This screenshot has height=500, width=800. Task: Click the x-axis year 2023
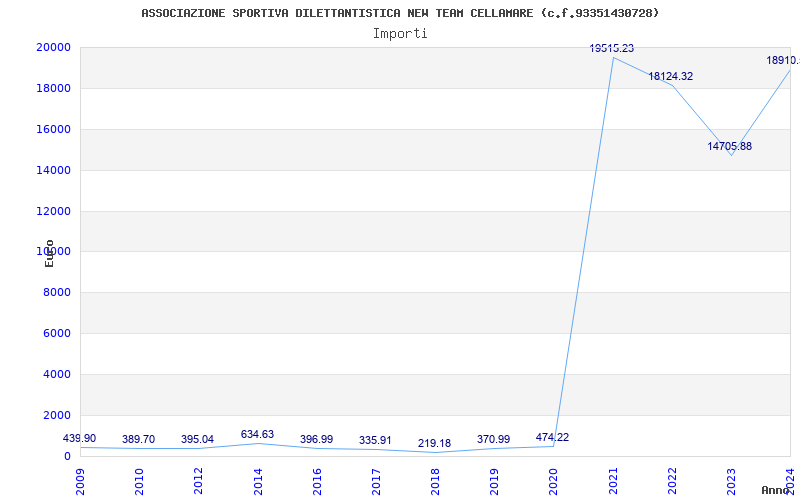point(732,481)
